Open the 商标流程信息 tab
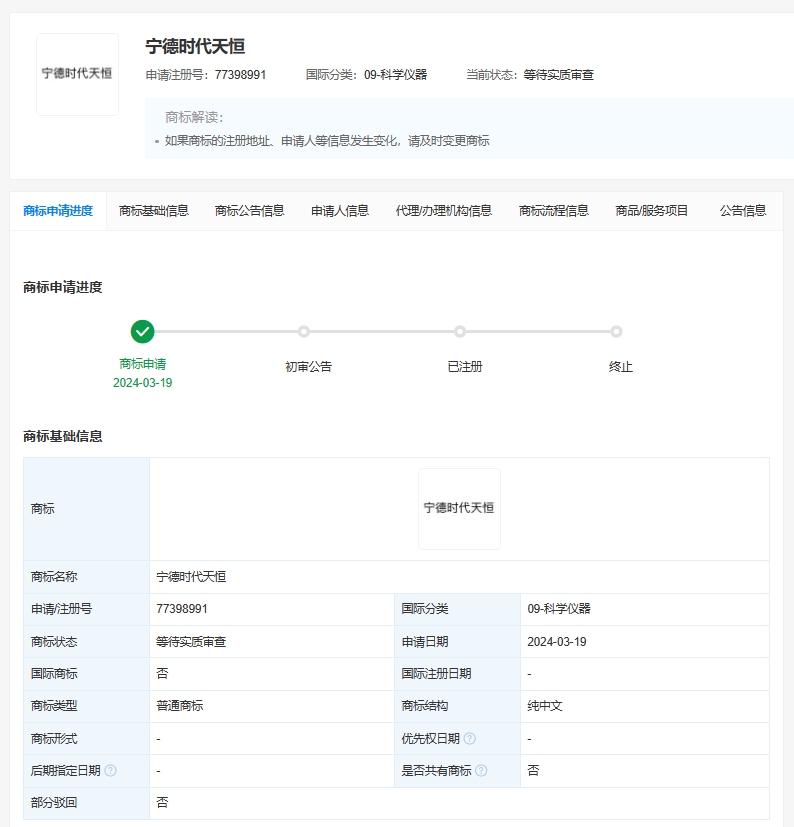The image size is (794, 827). [x=553, y=211]
